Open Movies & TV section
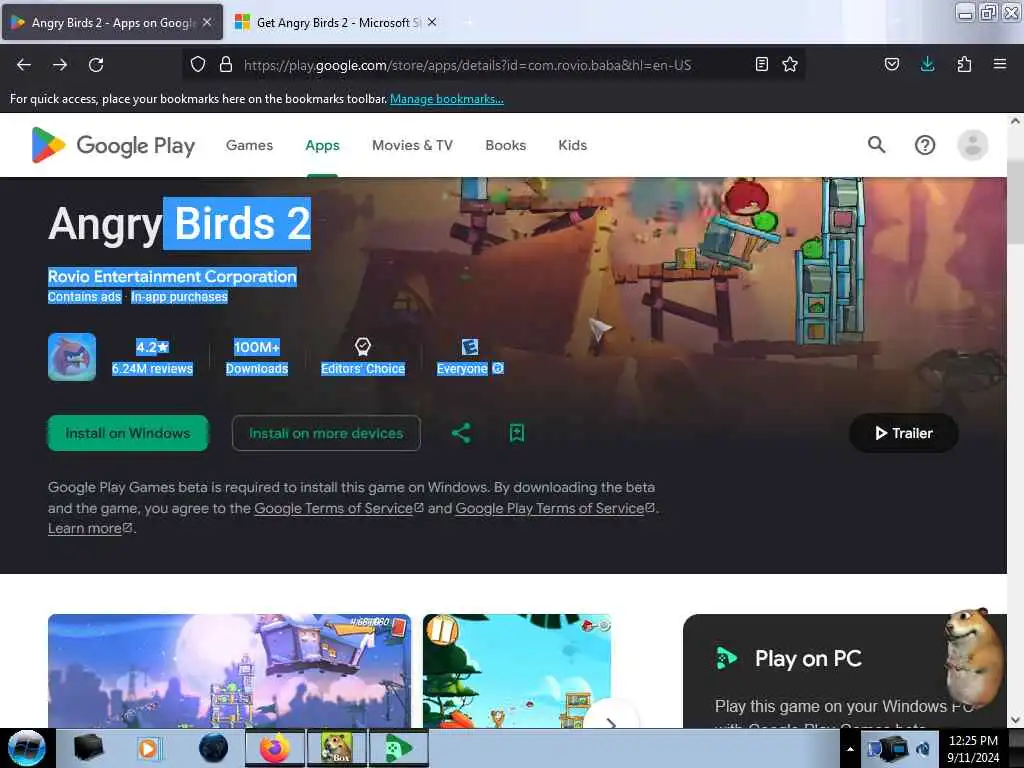This screenshot has height=768, width=1024. 412,145
